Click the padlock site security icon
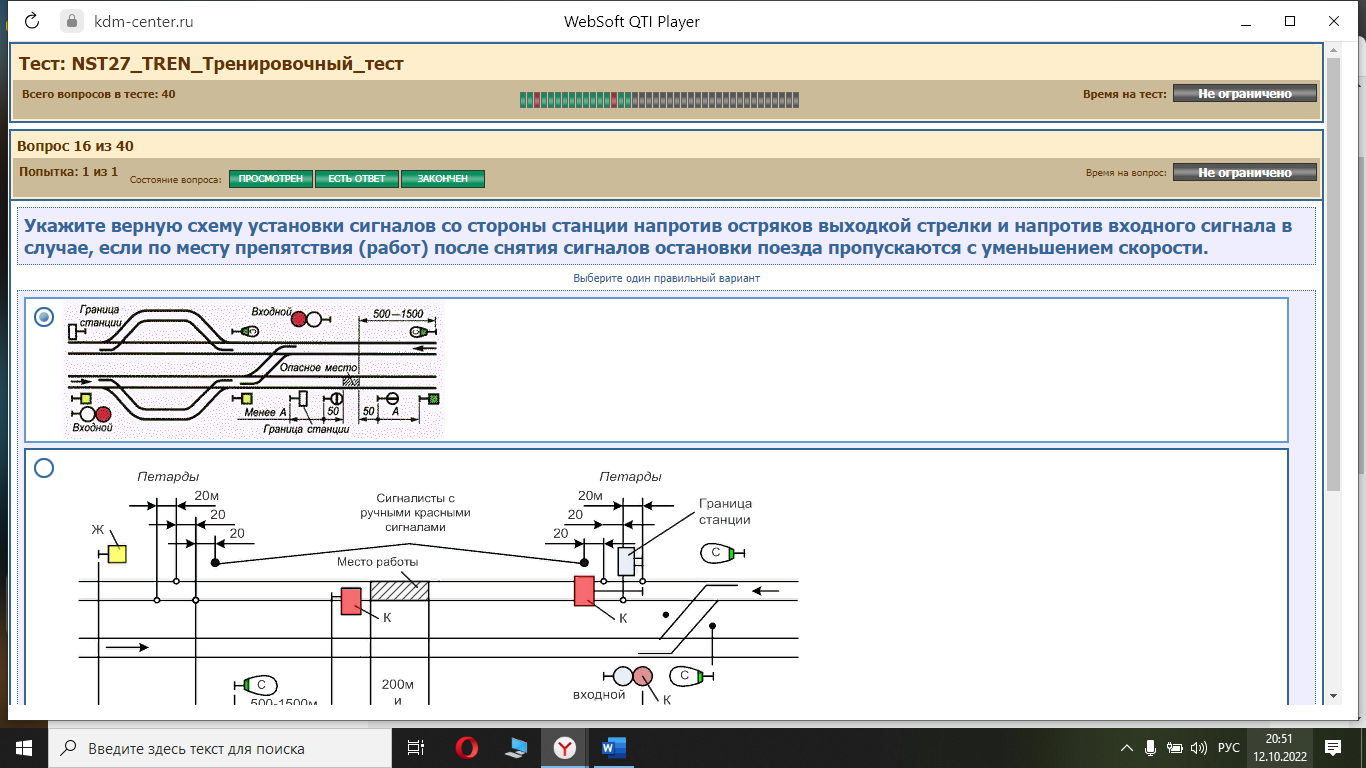The image size is (1366, 768). point(70,21)
